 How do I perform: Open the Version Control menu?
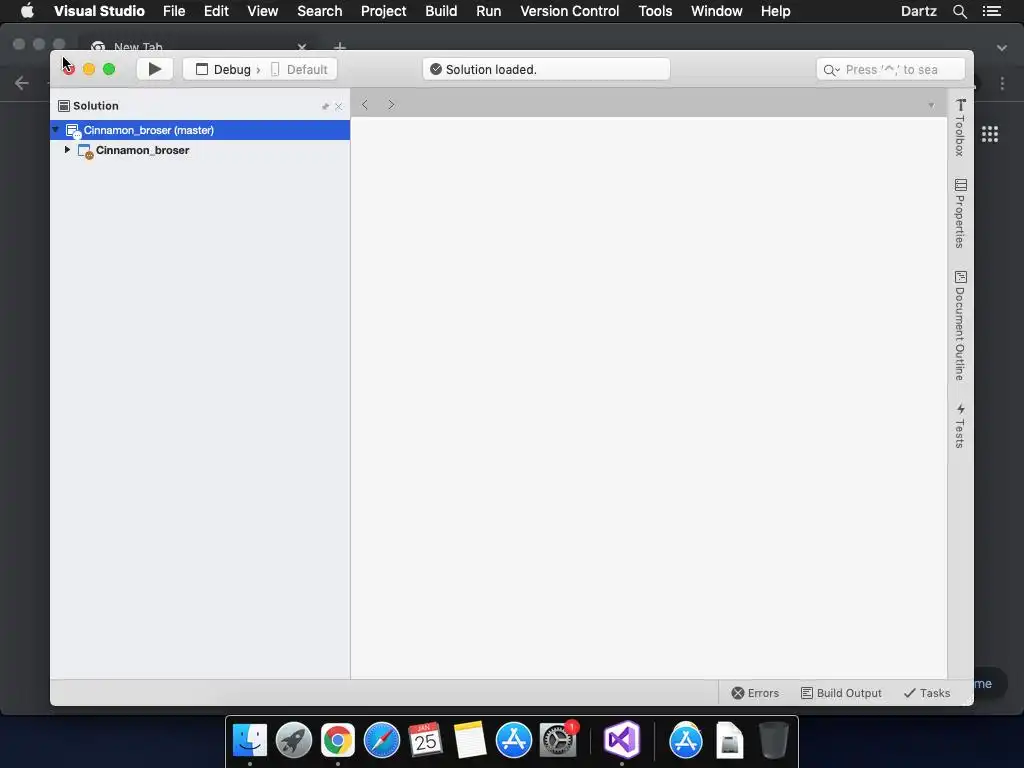(x=569, y=11)
